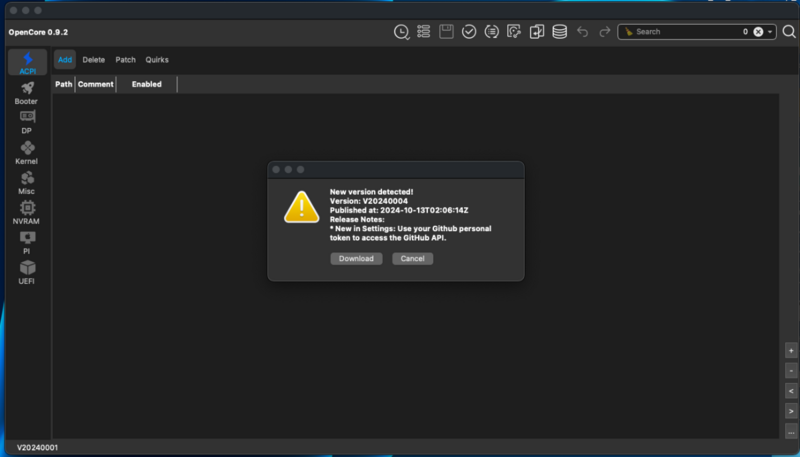This screenshot has height=457, width=800.
Task: Click the undo arrow icon
Action: click(x=582, y=32)
